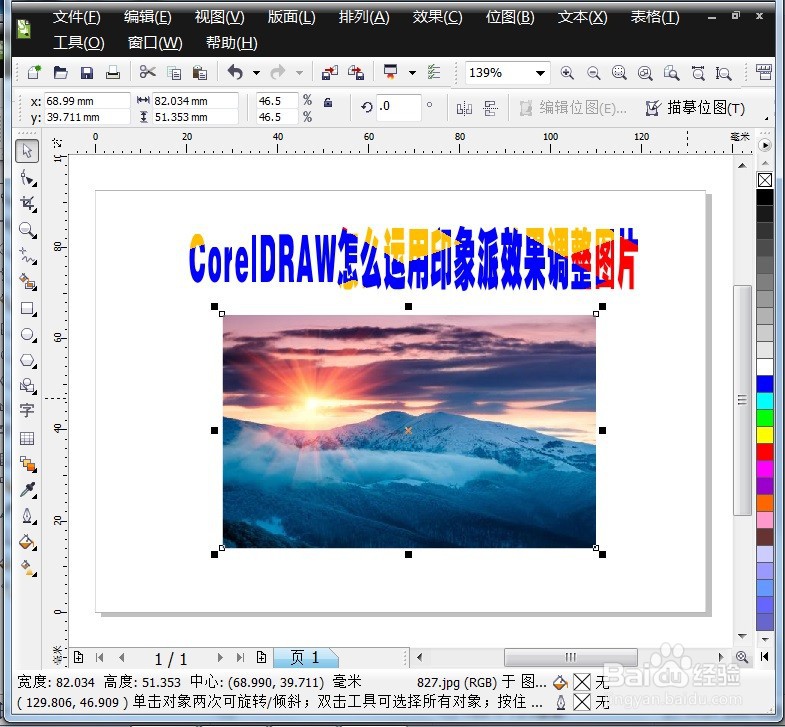Screen dimensions: 785x727
Task: Select the sunset mountain image
Action: tap(409, 431)
